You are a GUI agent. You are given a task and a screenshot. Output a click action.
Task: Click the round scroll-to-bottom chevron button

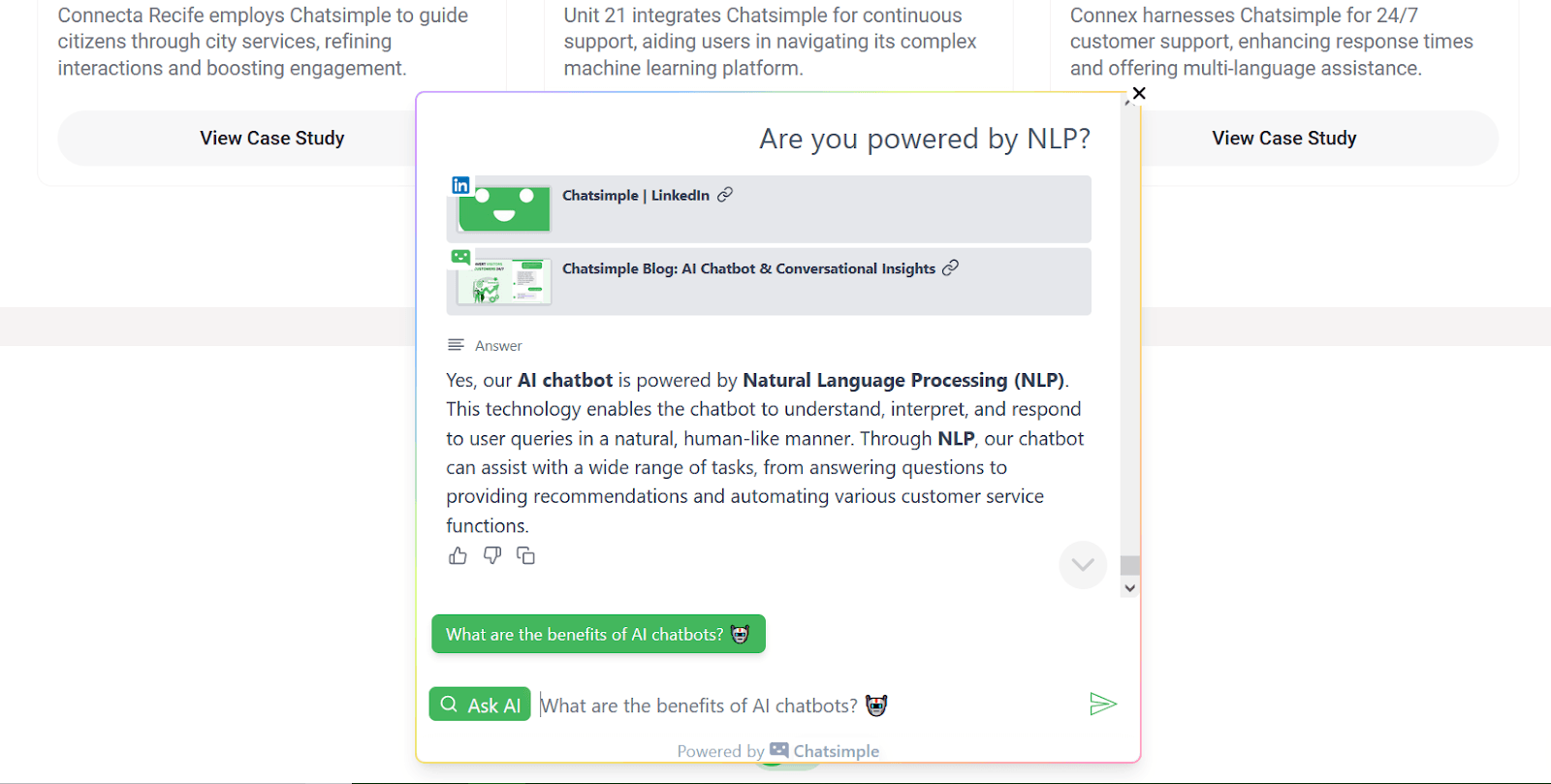click(1083, 565)
